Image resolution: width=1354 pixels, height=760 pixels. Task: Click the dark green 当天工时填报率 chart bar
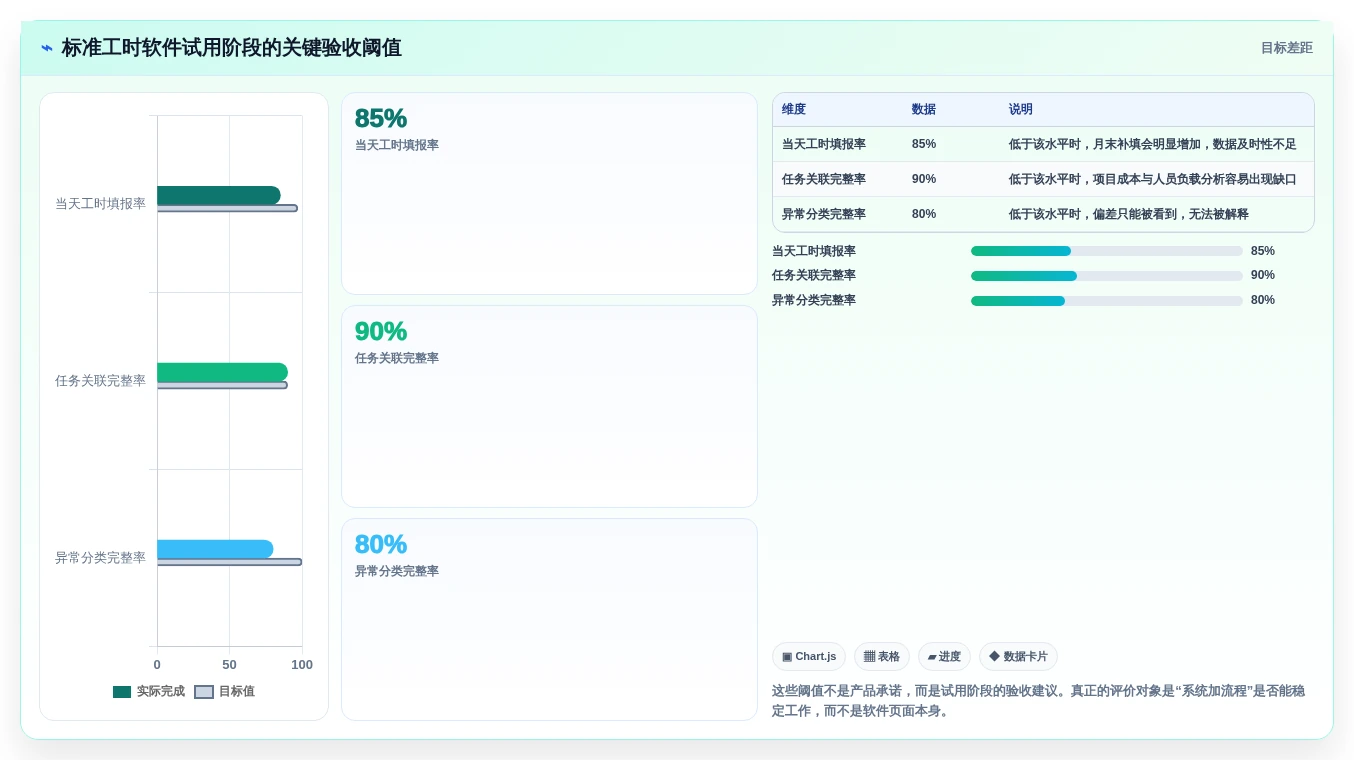[x=219, y=195]
